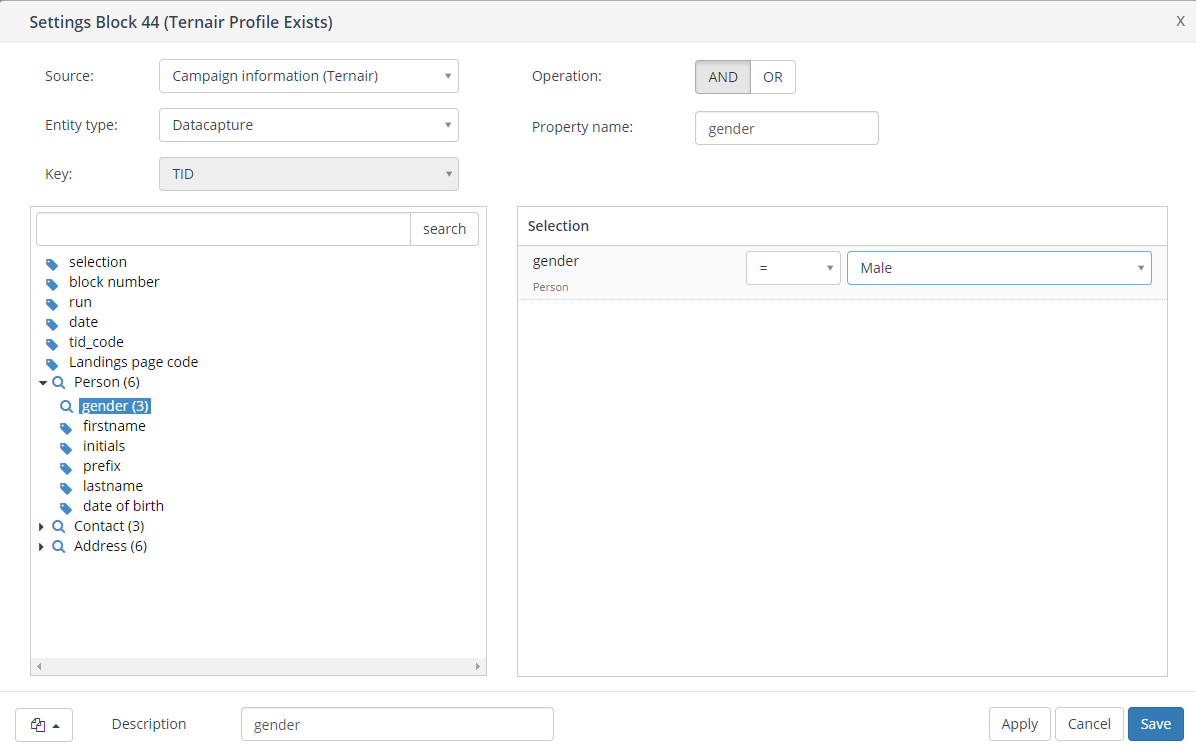
Task: Expand the Address tree node
Action: click(x=41, y=547)
